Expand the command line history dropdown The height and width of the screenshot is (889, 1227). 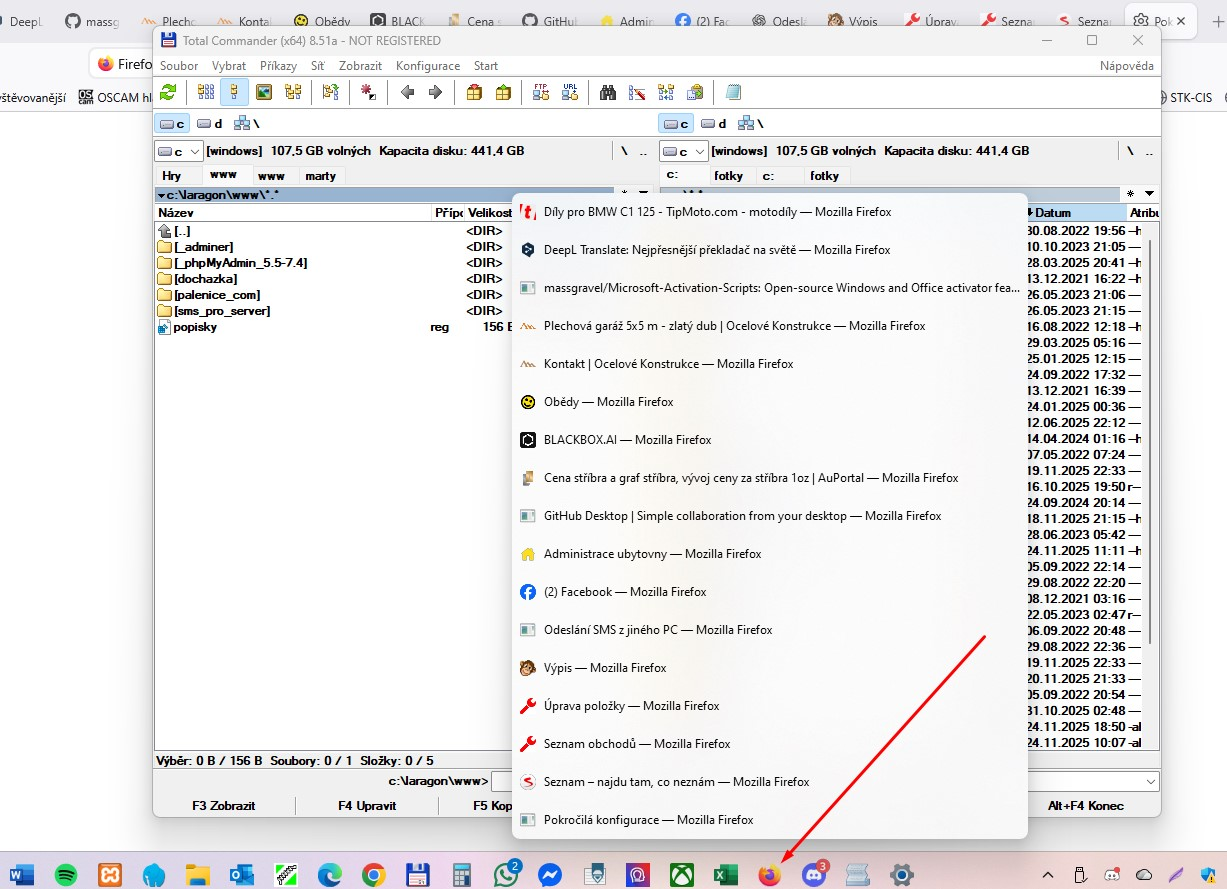point(1151,781)
